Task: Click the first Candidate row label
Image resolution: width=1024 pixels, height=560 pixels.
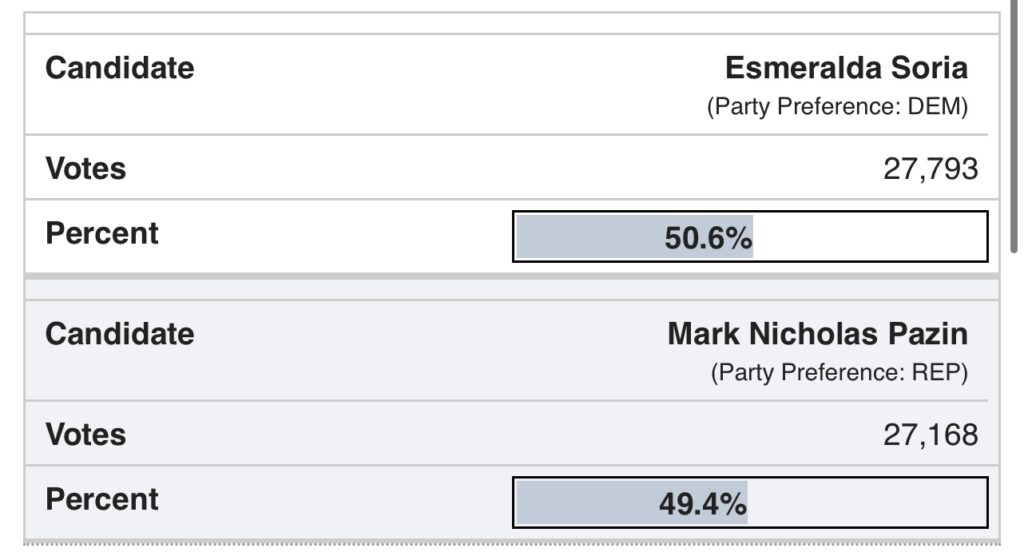Action: click(x=120, y=68)
